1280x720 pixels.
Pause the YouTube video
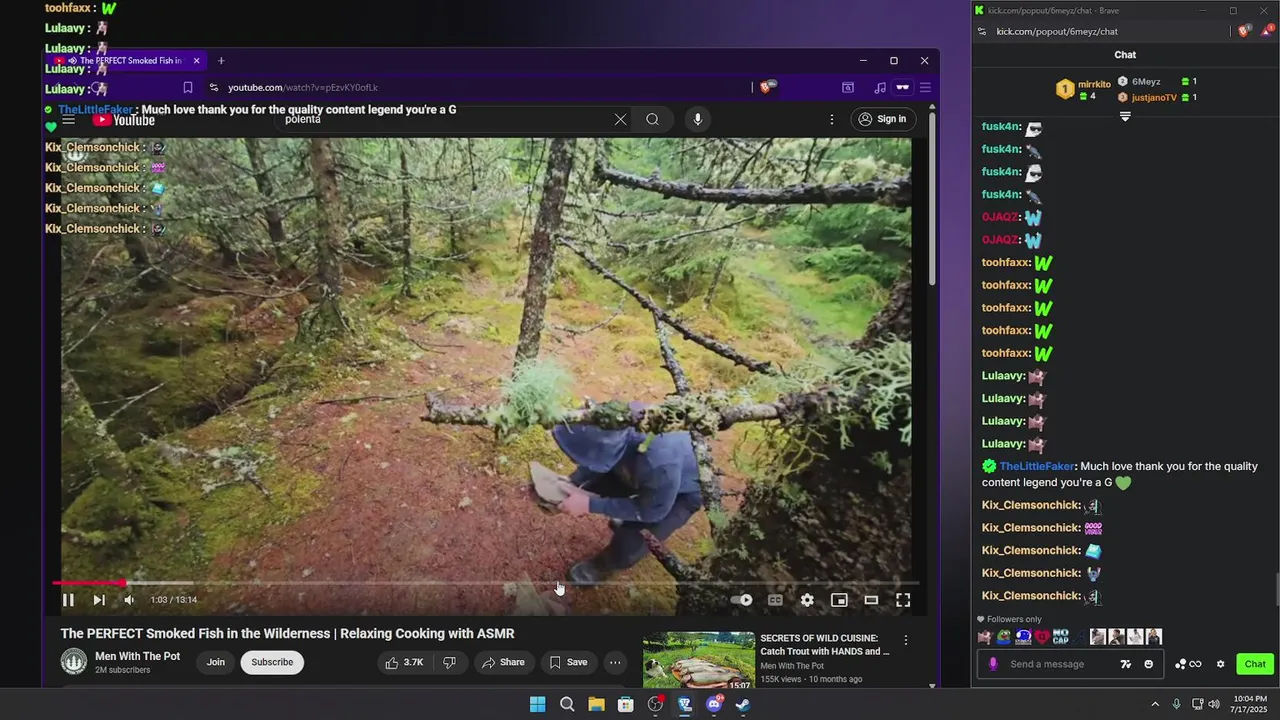68,600
